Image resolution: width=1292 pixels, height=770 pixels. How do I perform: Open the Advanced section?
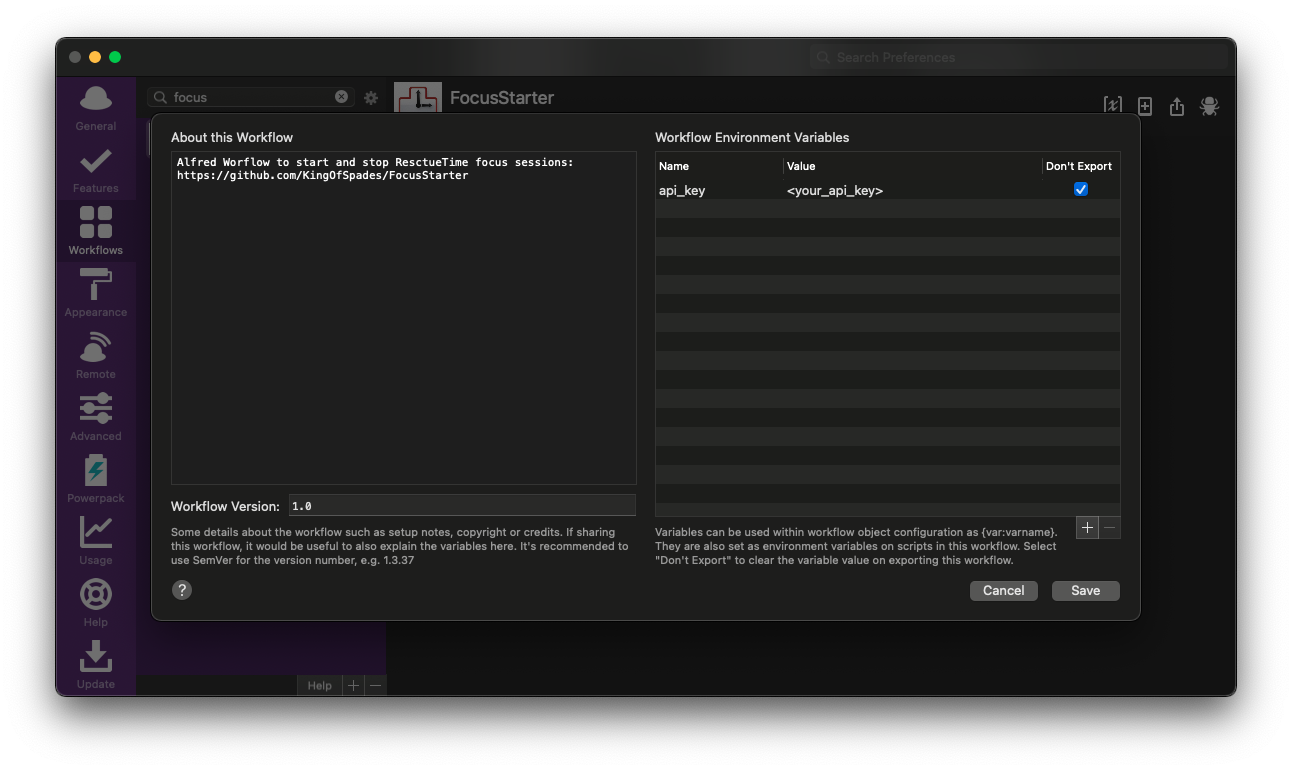[x=96, y=418]
